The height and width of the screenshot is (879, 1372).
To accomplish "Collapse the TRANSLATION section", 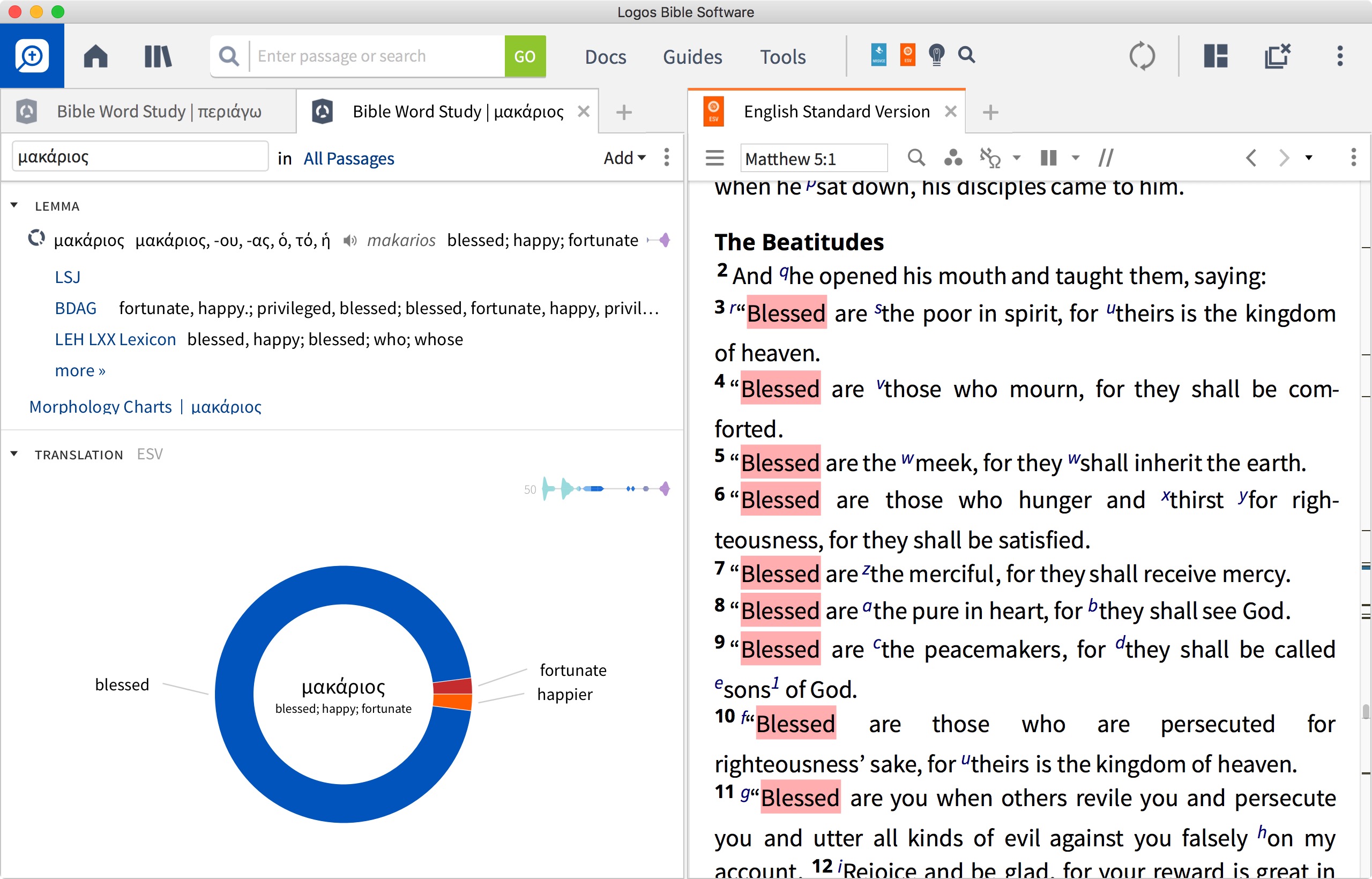I will coord(14,455).
